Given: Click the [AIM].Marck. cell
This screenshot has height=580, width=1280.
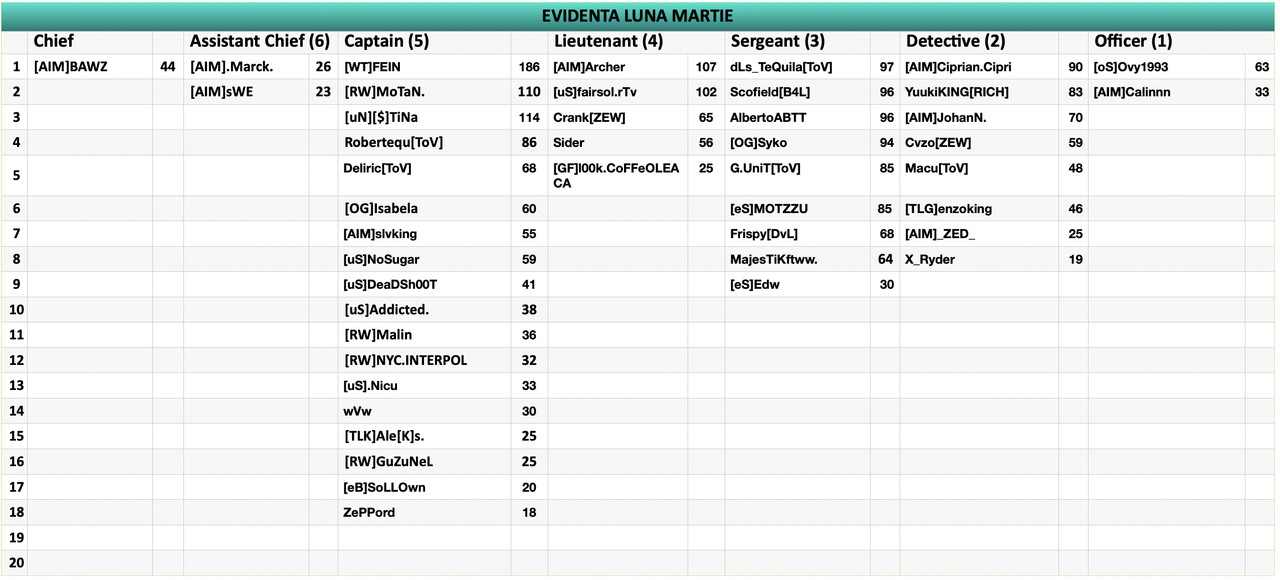Looking at the screenshot, I should [246, 67].
